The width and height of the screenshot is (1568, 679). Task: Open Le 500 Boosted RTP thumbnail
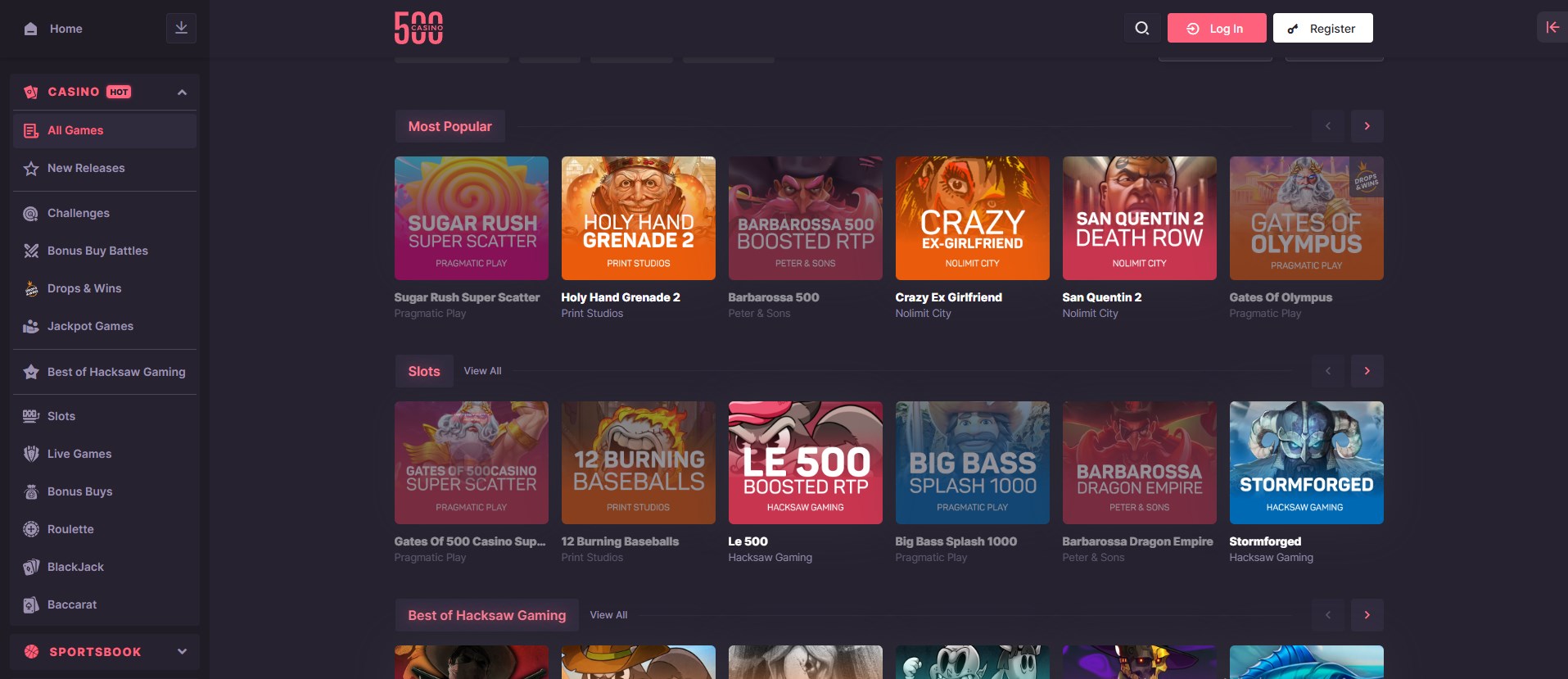[x=806, y=463]
